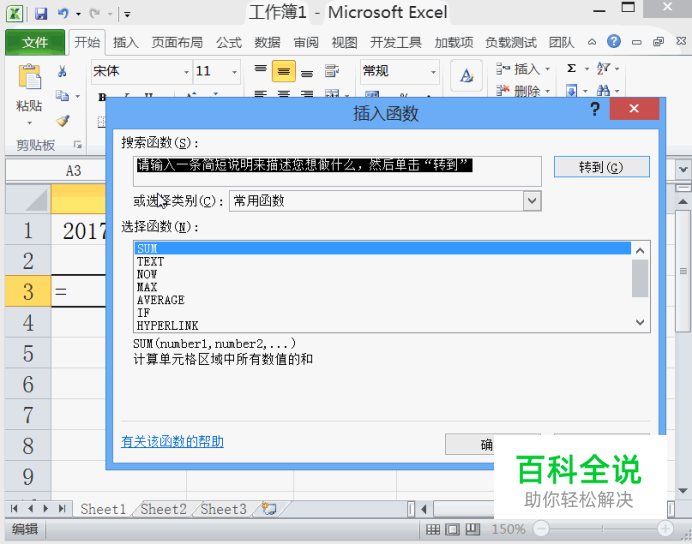Click the dialog help question mark

(x=595, y=109)
